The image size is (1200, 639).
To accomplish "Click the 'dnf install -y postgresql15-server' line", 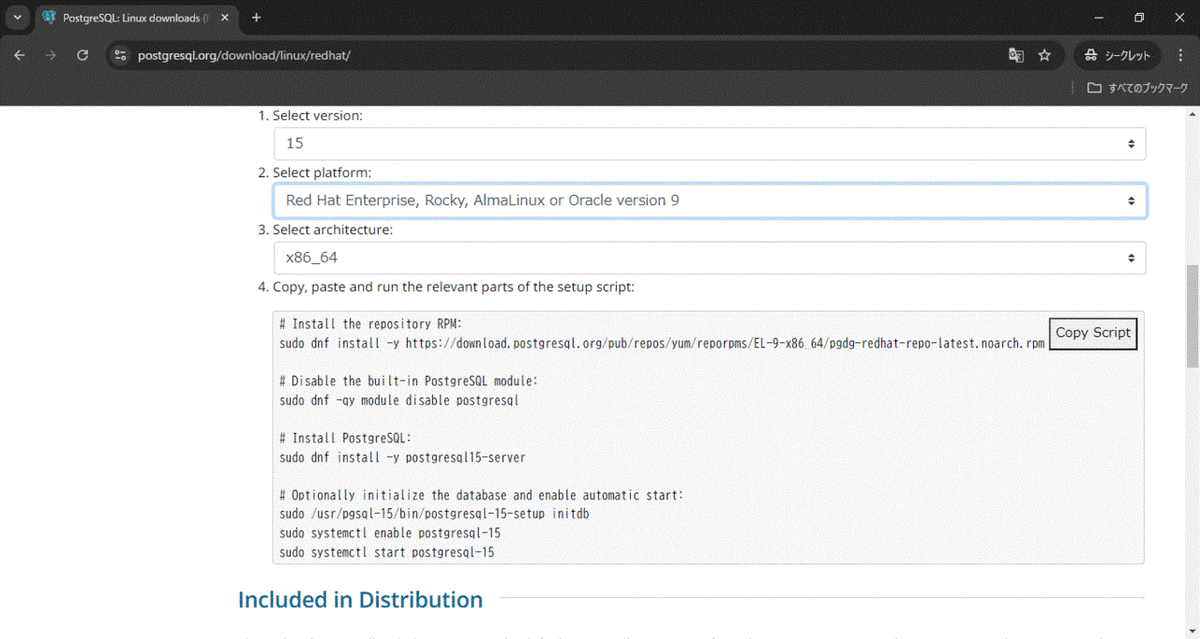I will coord(402,457).
